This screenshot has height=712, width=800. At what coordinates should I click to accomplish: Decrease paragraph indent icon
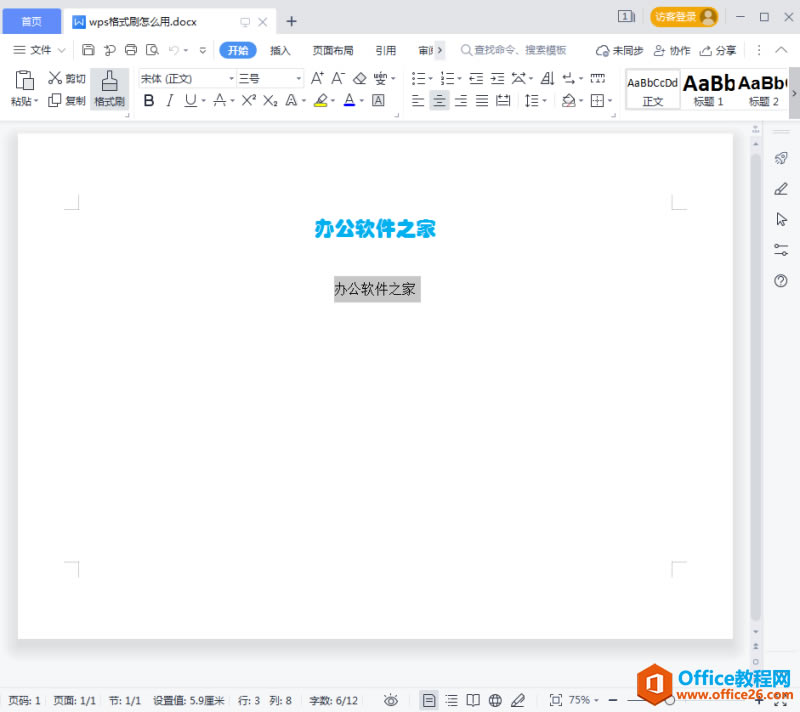coord(476,78)
